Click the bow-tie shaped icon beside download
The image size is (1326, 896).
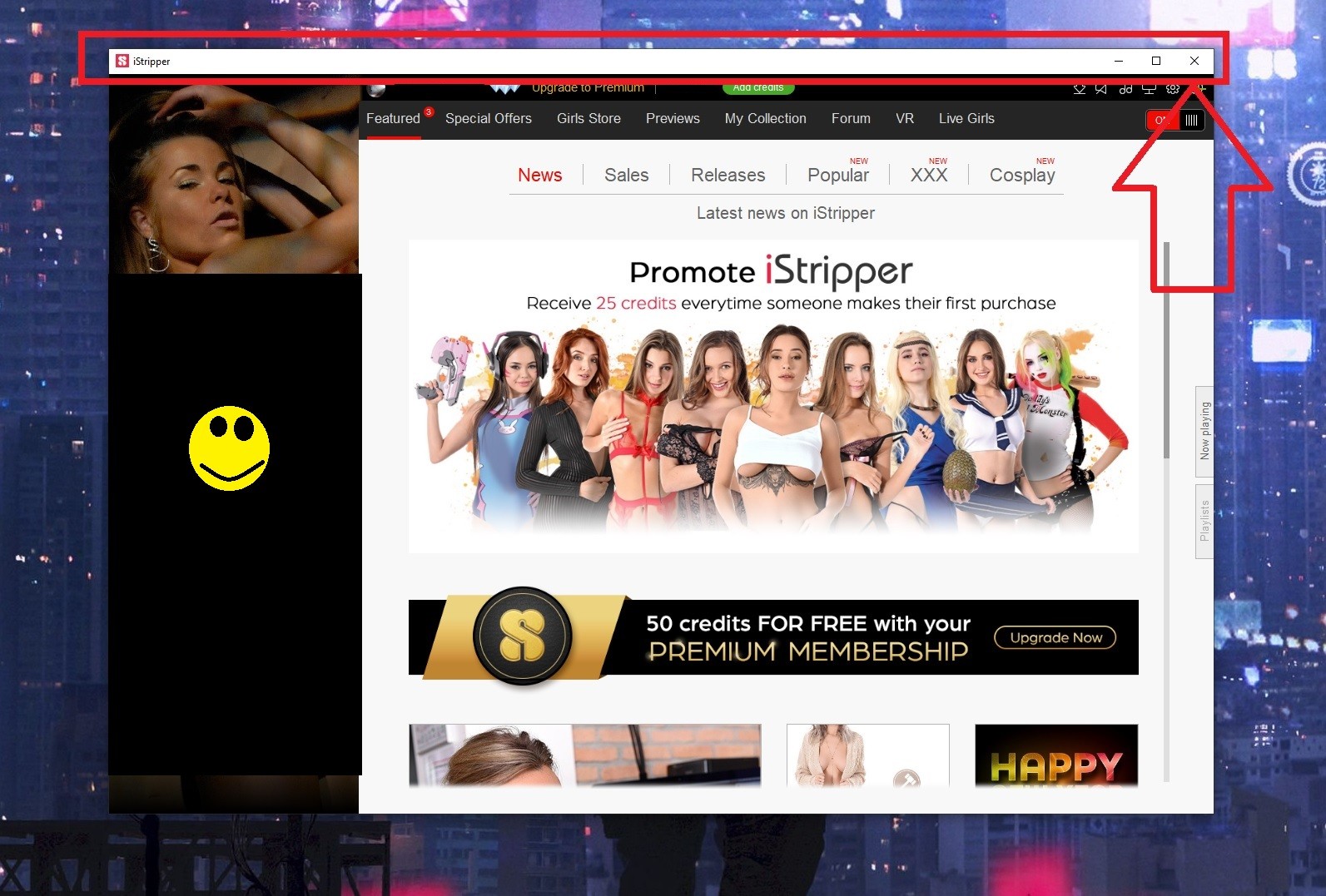pyautogui.click(x=1101, y=88)
